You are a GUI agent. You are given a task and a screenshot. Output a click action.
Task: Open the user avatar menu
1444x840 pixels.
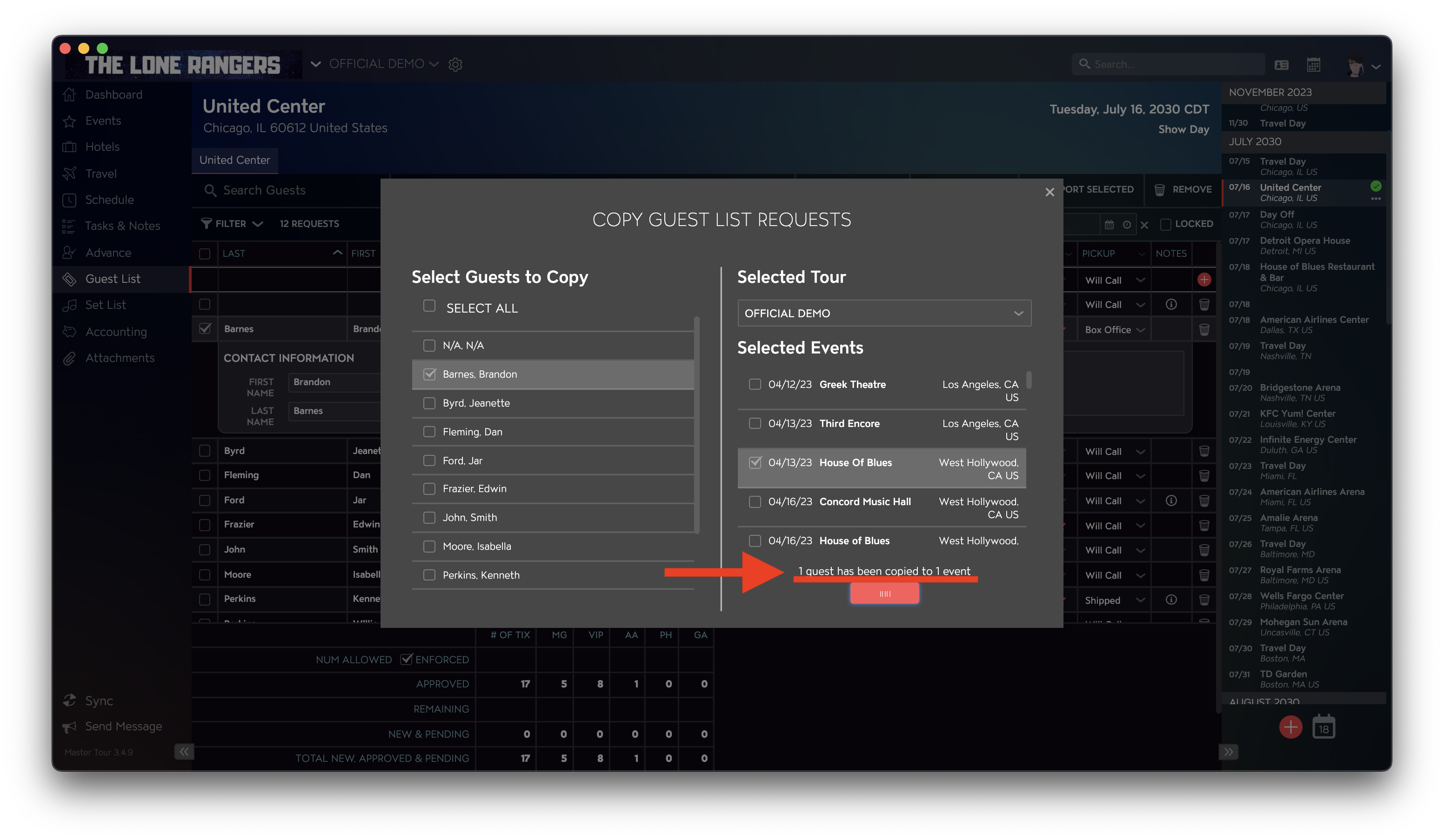click(x=1355, y=66)
